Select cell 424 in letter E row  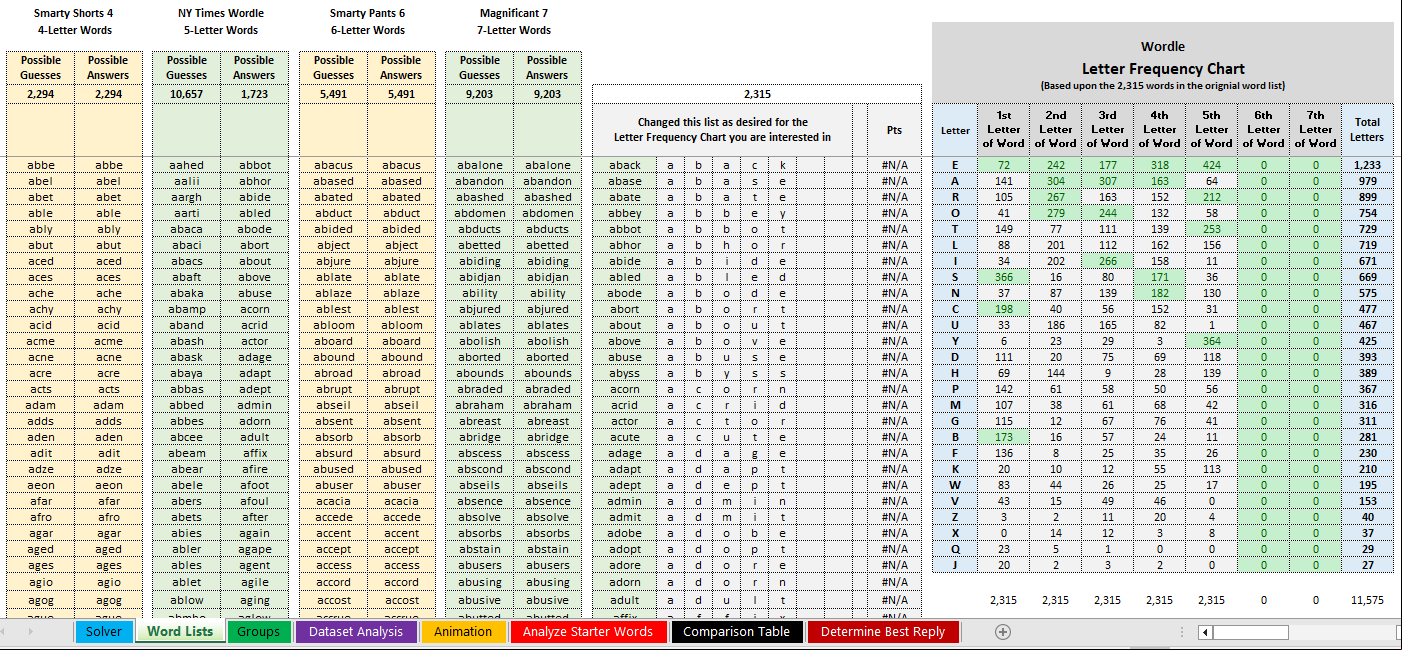1211,165
